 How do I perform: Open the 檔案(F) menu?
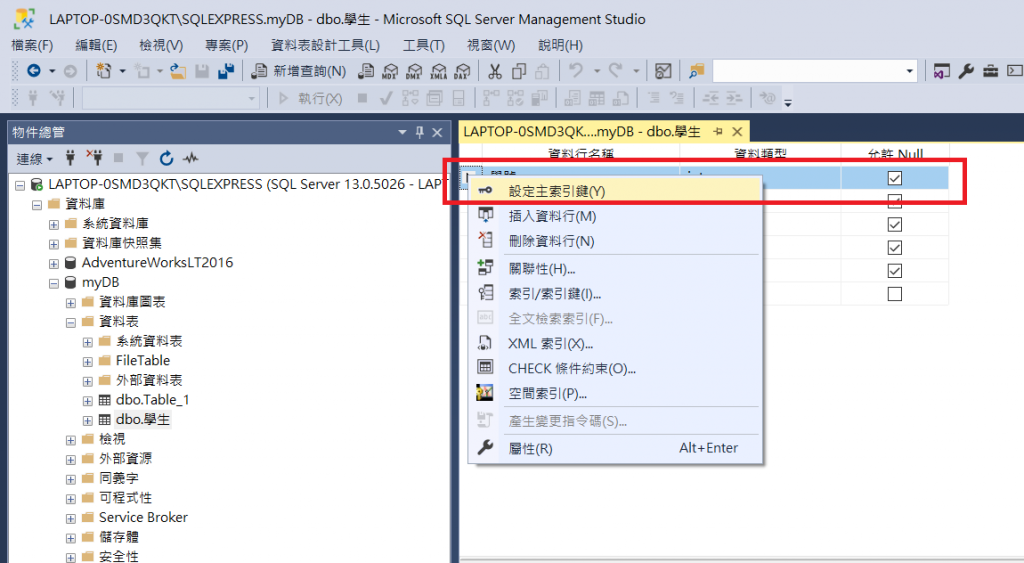32,45
